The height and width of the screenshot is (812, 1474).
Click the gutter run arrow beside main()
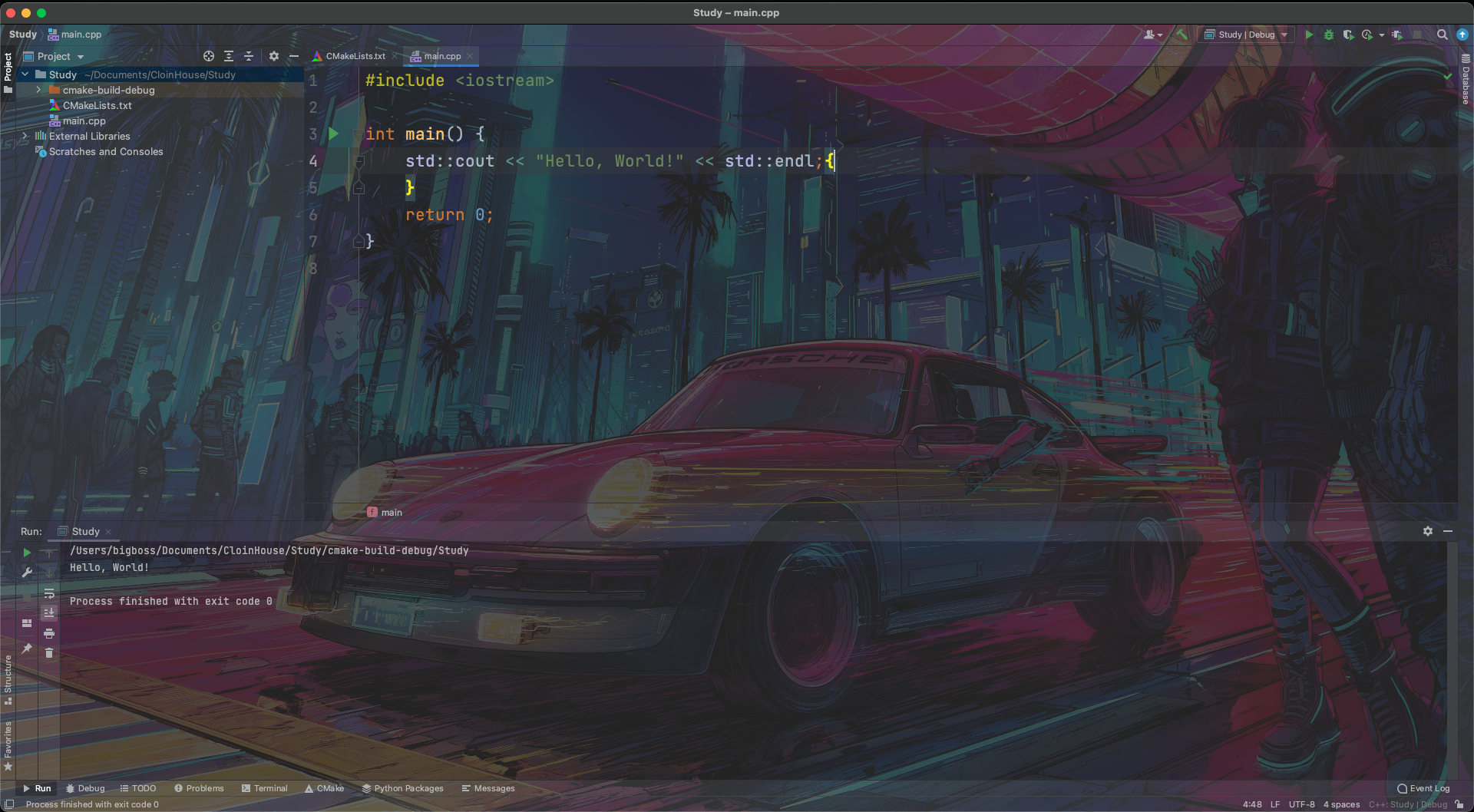pyautogui.click(x=334, y=134)
